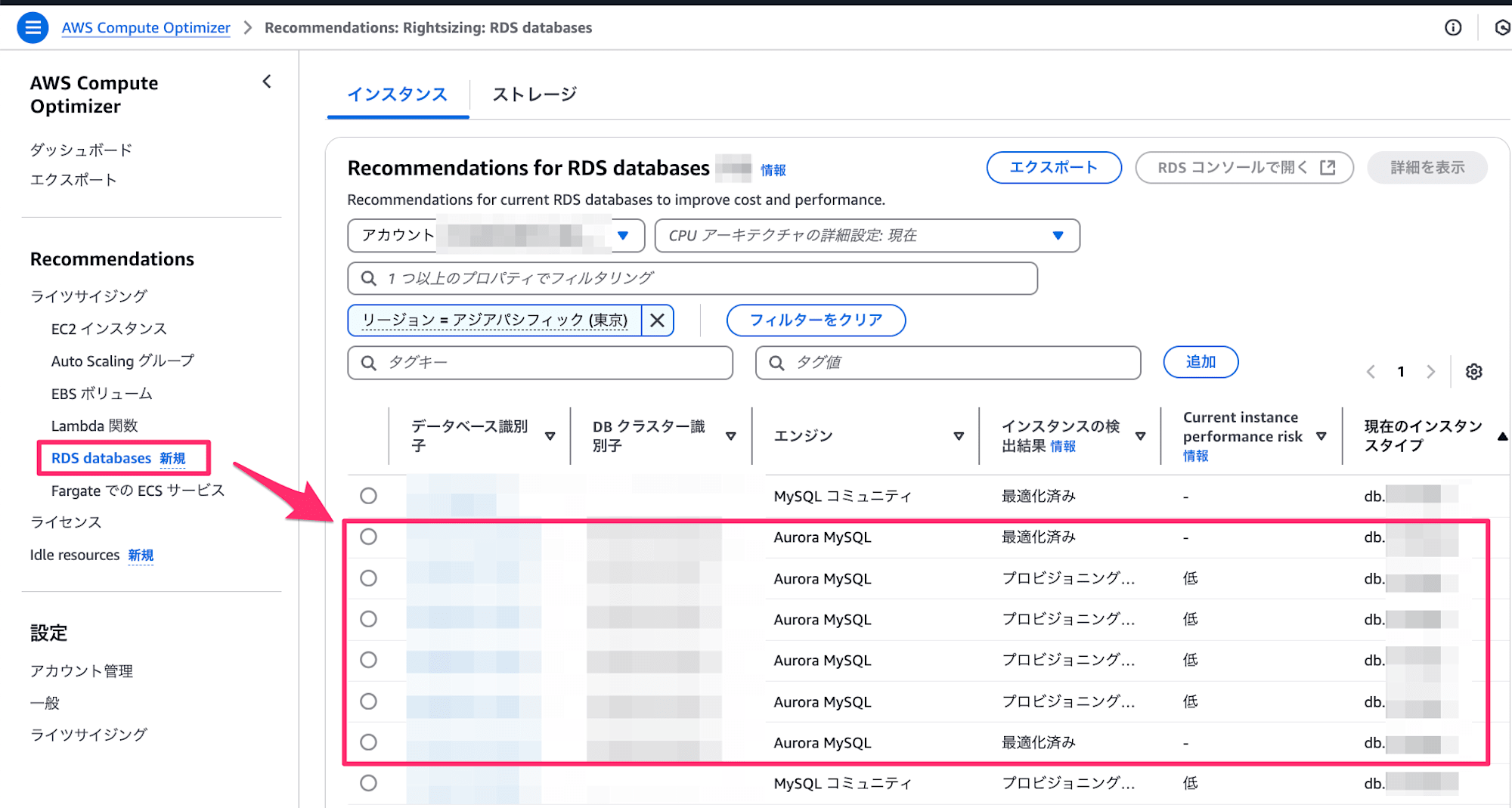Open RDS databases in sidebar
This screenshot has height=808, width=1512.
(101, 458)
